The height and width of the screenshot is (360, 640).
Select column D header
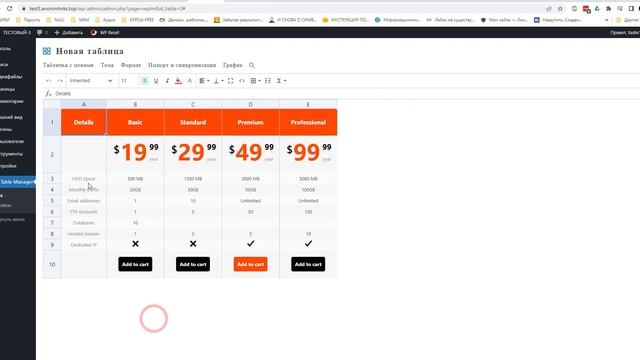(251, 104)
